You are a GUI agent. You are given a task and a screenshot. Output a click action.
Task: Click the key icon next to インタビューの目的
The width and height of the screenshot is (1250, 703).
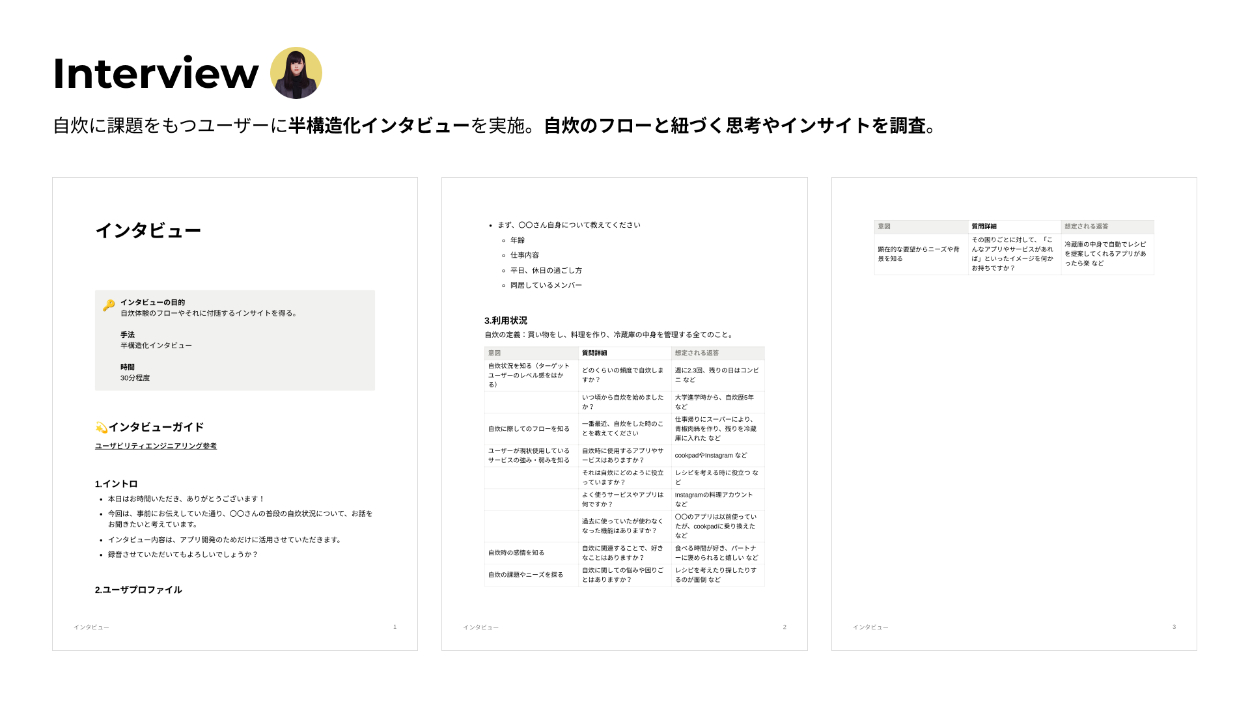click(x=108, y=305)
